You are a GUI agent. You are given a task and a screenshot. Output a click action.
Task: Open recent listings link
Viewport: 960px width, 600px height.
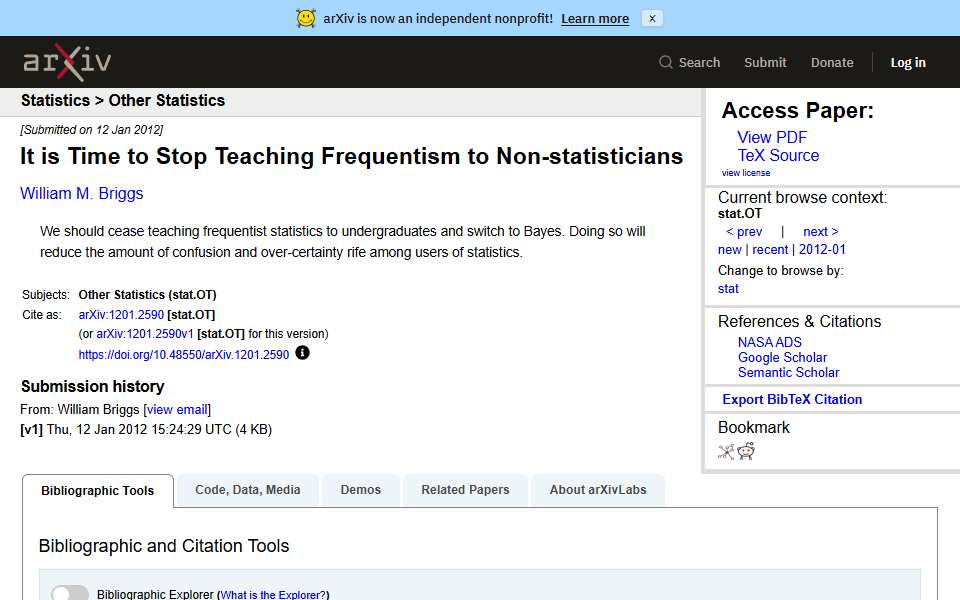pyautogui.click(x=770, y=250)
